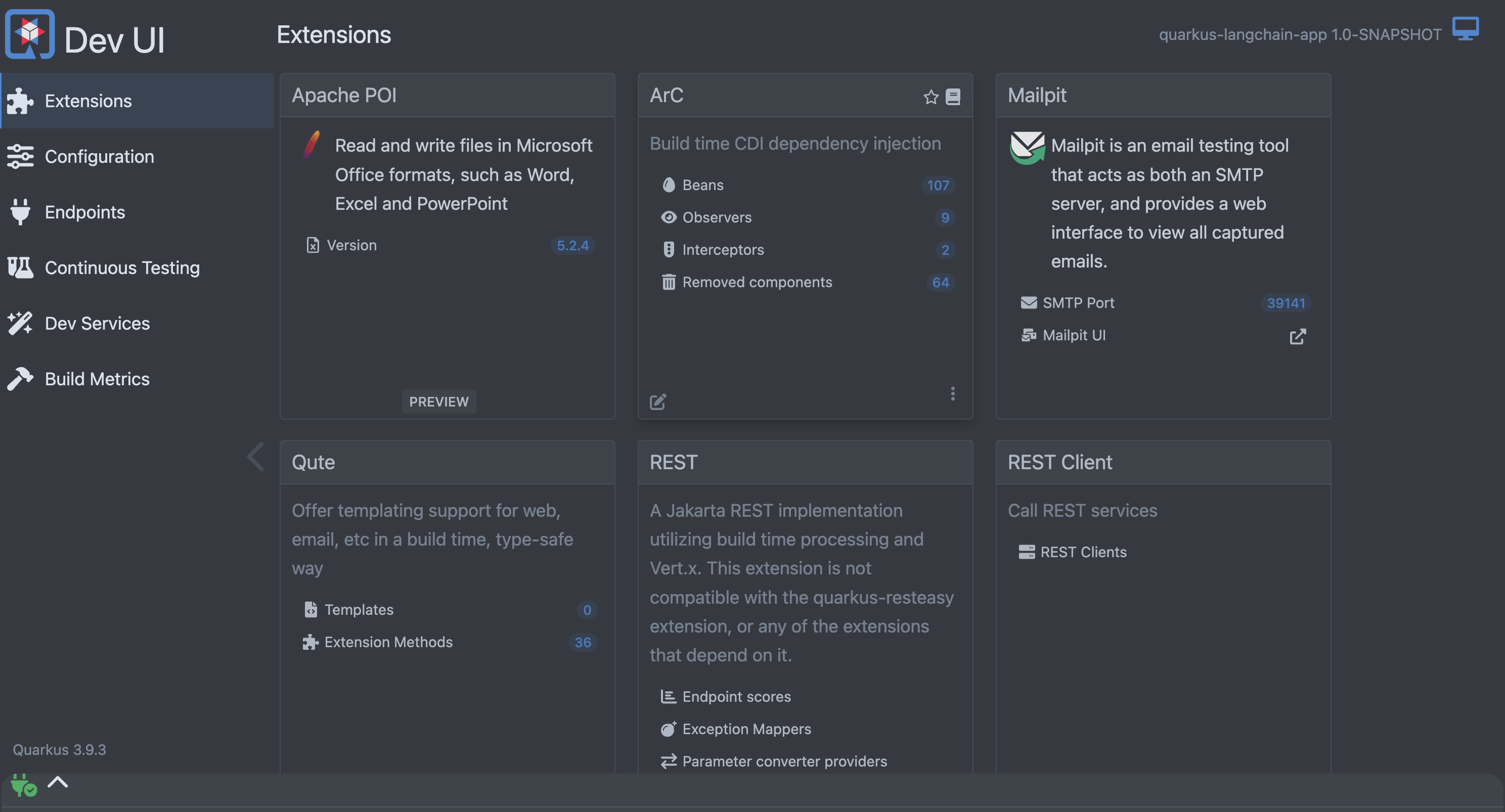Viewport: 1505px width, 812px height.
Task: Click the Observers eye icon
Action: pyautogui.click(x=669, y=217)
